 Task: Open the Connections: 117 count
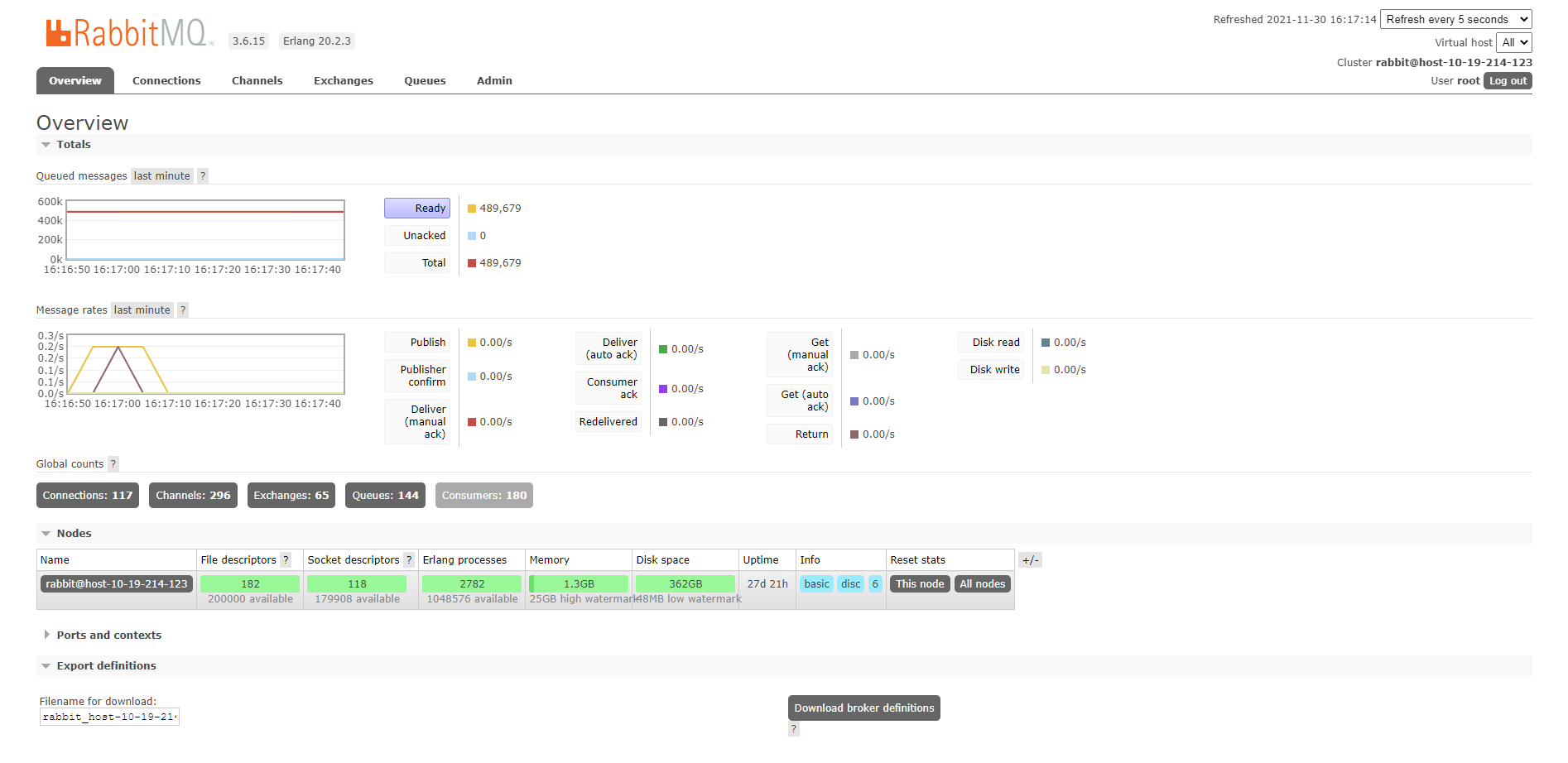pos(88,496)
